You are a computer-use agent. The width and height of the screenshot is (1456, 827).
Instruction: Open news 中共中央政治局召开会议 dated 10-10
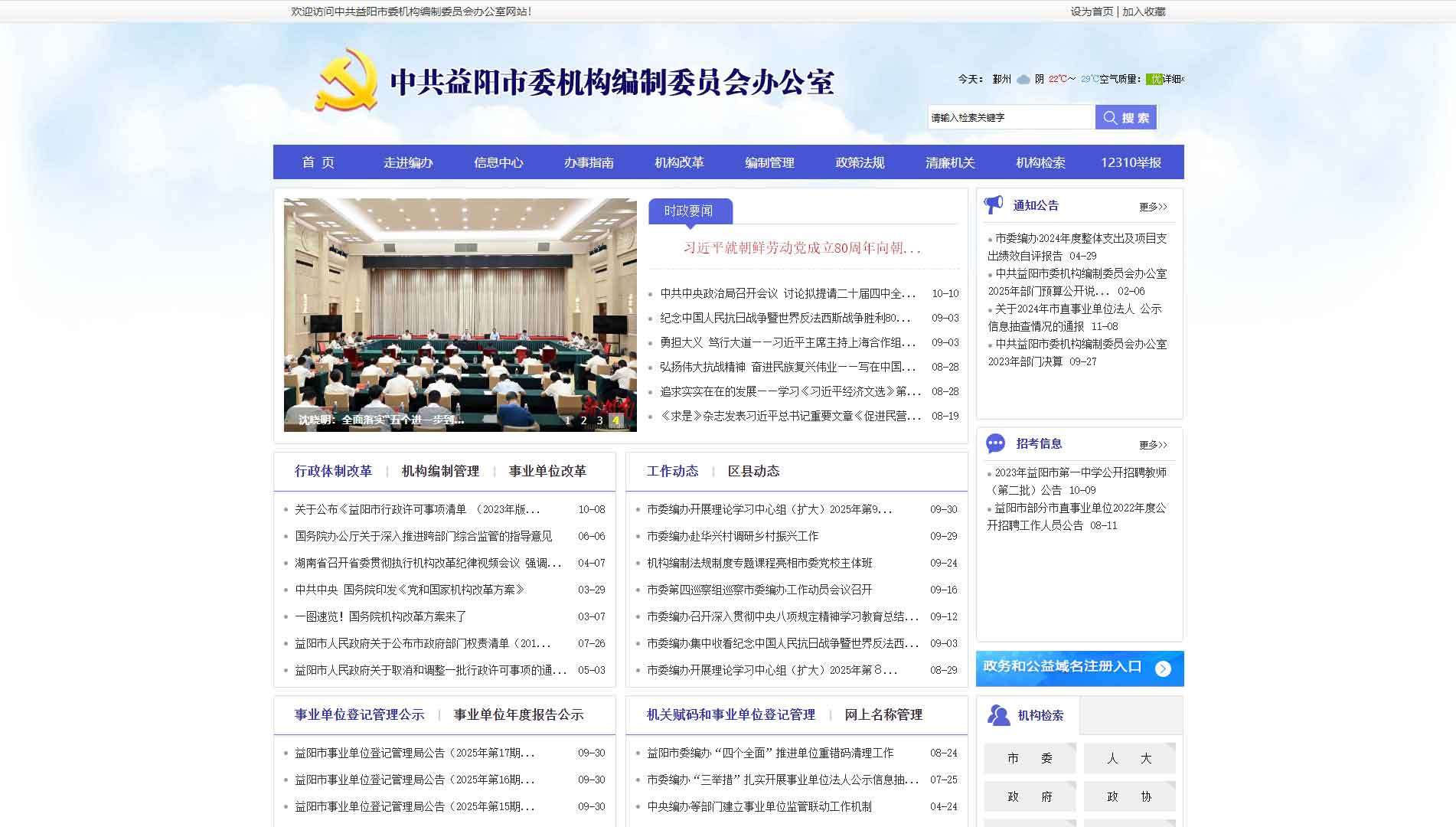coord(788,293)
